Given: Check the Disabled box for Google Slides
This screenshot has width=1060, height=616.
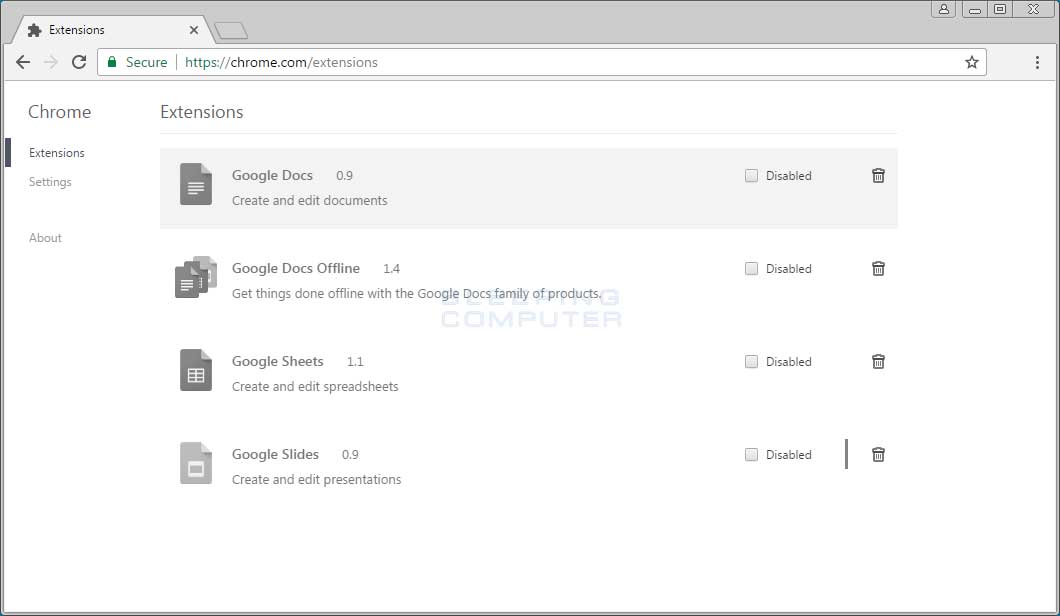Looking at the screenshot, I should click(751, 454).
